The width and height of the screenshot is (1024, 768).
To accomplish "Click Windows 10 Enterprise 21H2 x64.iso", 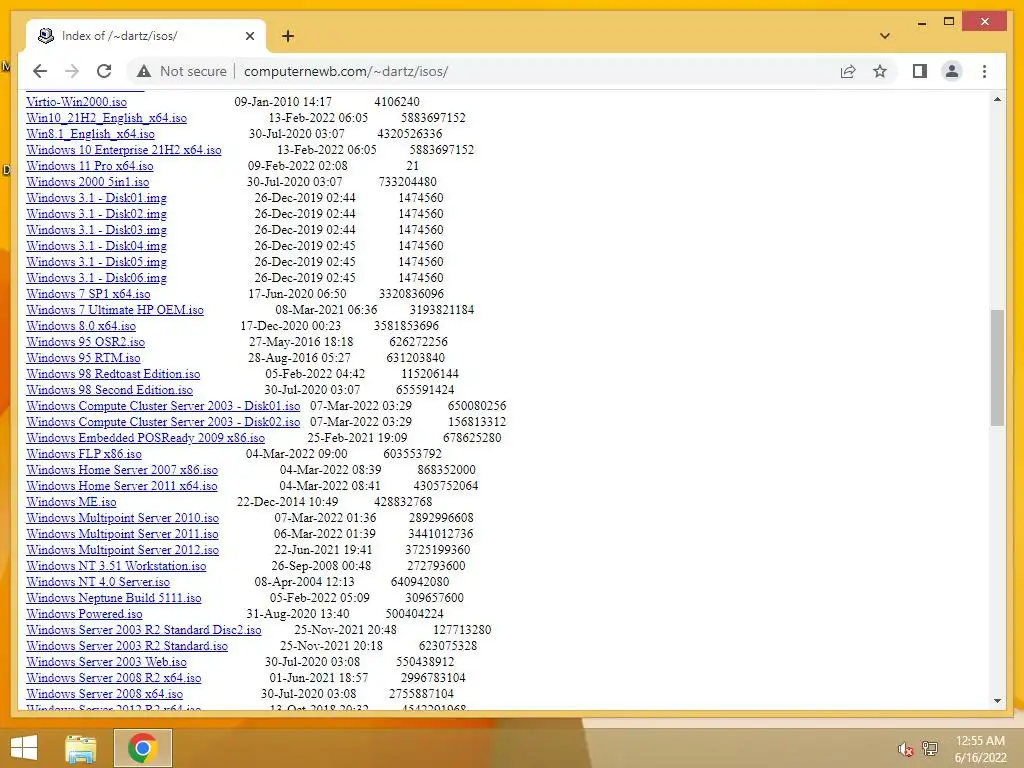I will [x=124, y=150].
